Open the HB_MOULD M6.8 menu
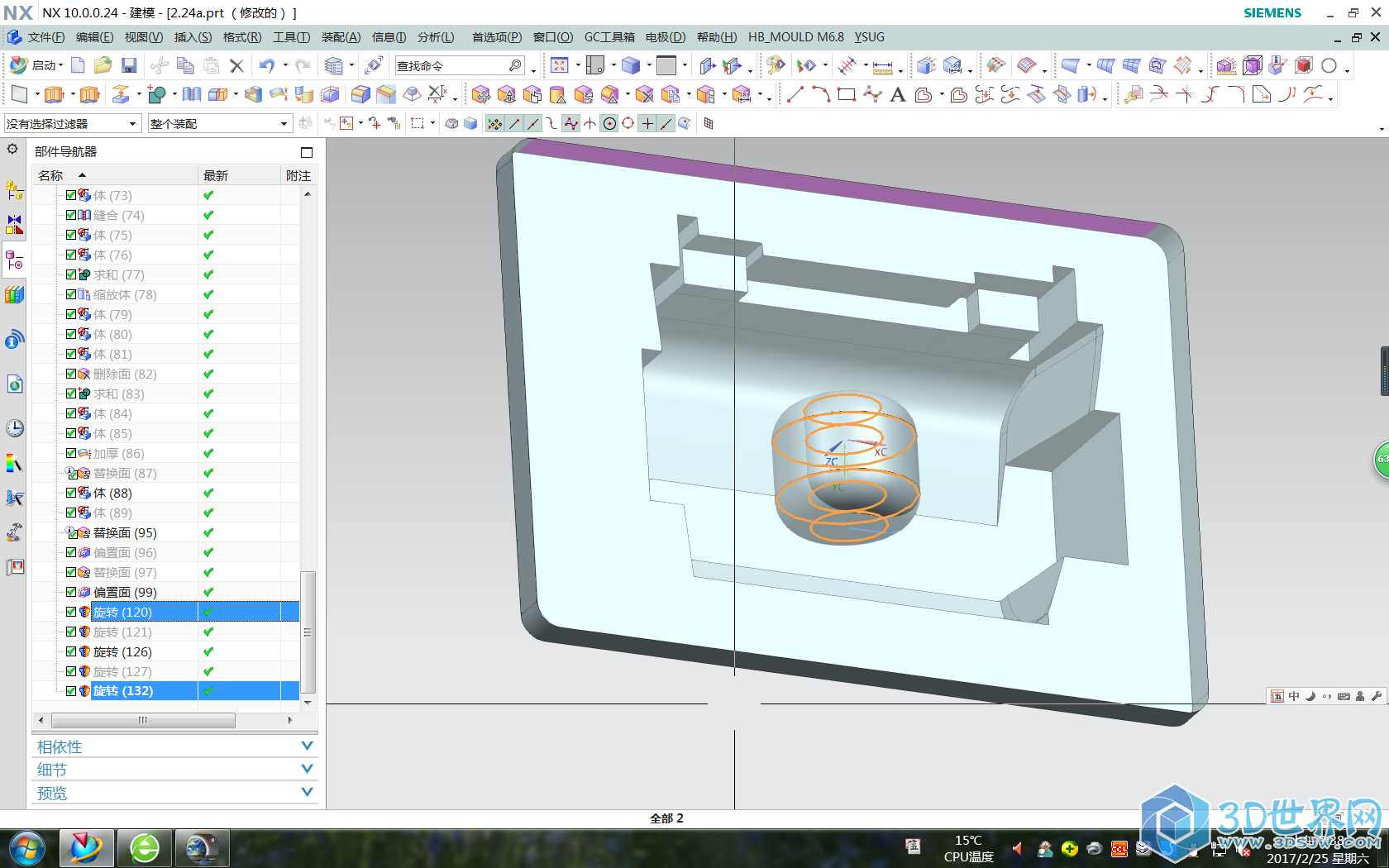 point(795,37)
